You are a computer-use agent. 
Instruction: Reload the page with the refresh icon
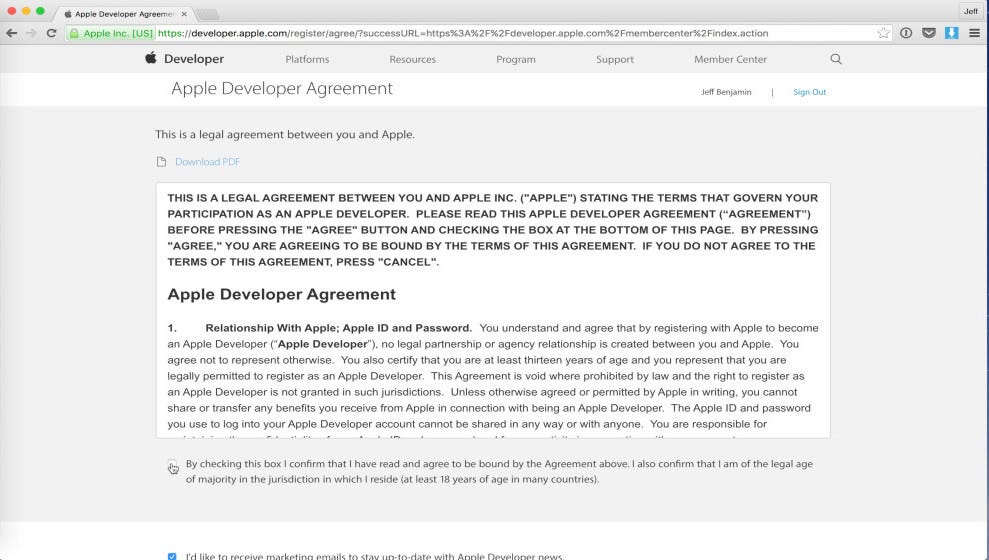pos(52,33)
